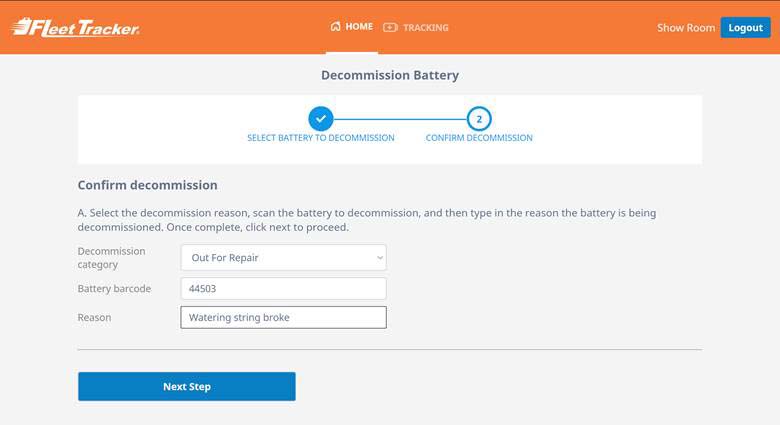Switch to the TRACKING tab
The height and width of the screenshot is (425, 780).
coord(425,27)
